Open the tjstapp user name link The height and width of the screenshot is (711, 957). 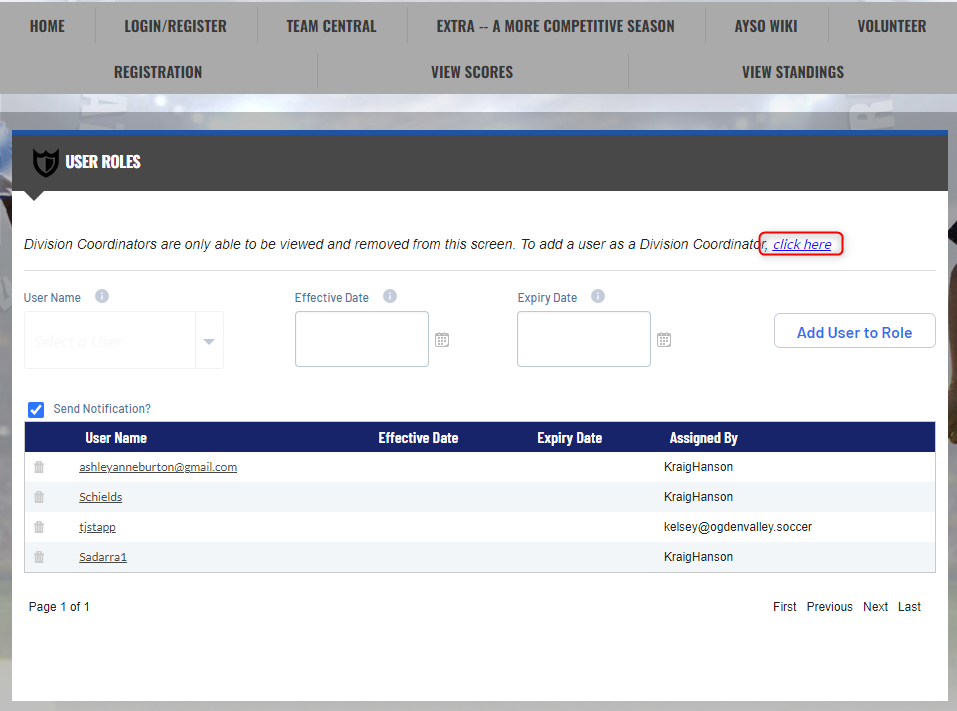click(97, 527)
